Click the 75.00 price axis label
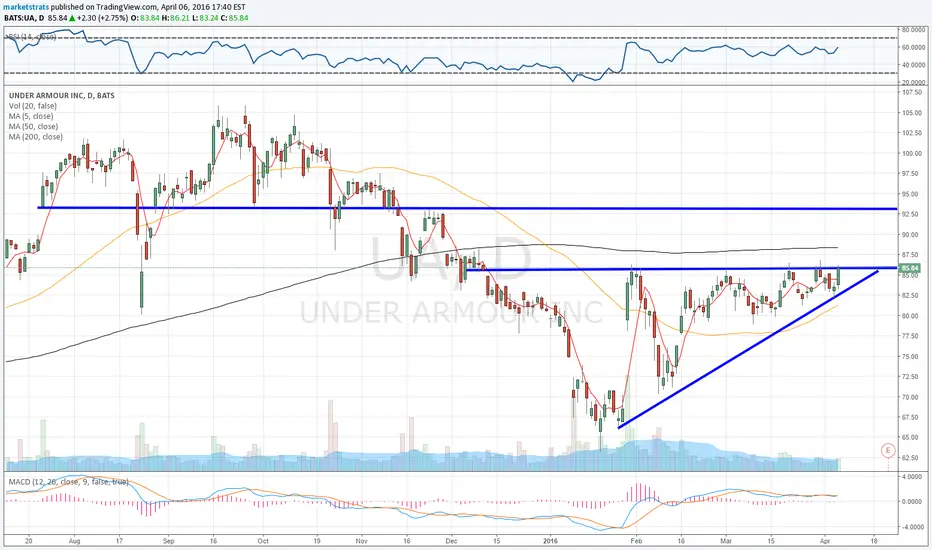Screen dimensions: 932x550 coord(911,356)
